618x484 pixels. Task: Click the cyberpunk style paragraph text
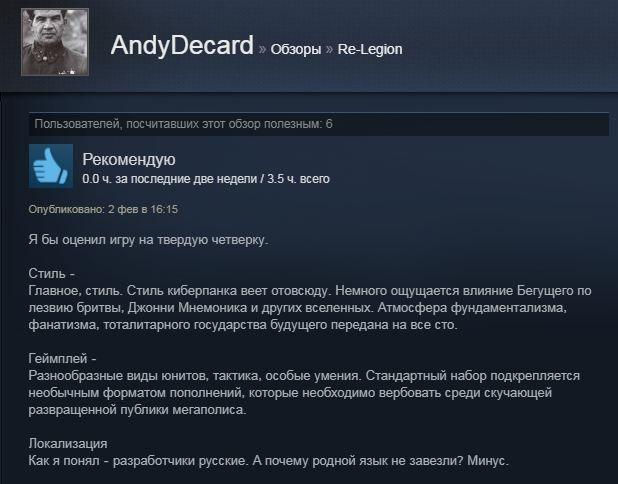310,308
